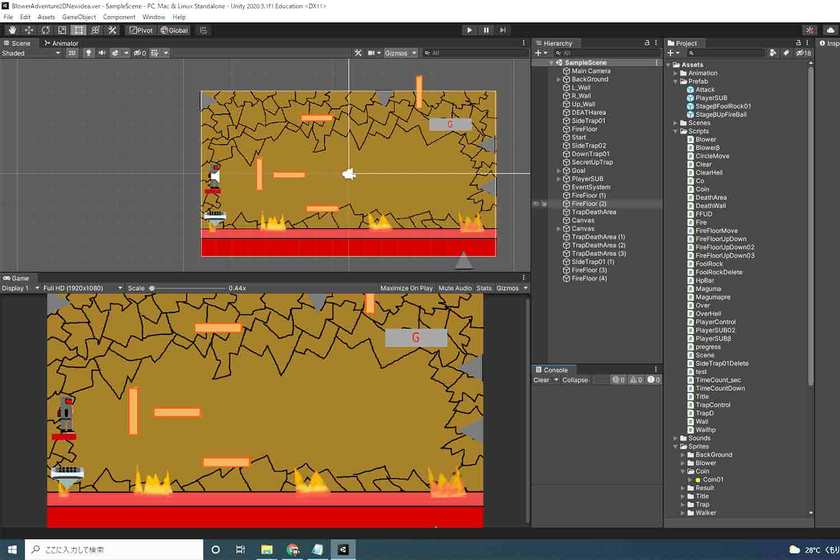Open the GameObject menu

(x=79, y=17)
